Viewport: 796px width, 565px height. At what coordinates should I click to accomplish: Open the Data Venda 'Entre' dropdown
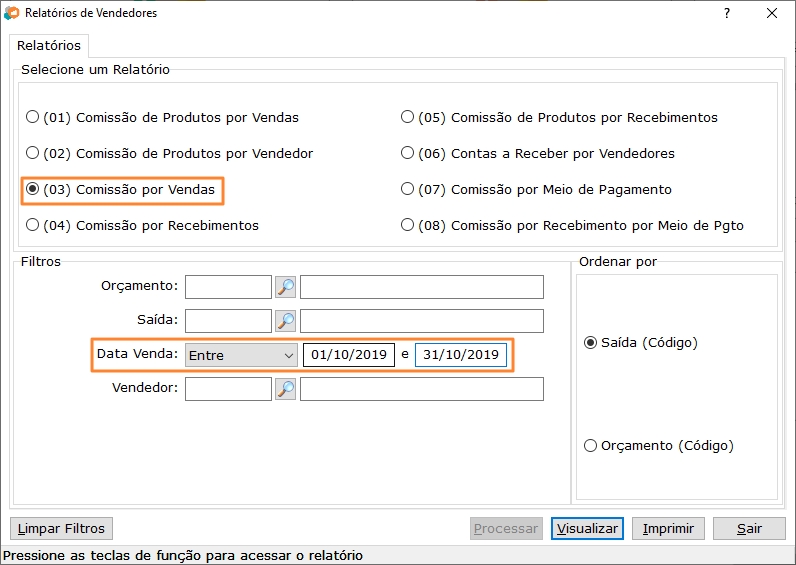click(x=241, y=355)
